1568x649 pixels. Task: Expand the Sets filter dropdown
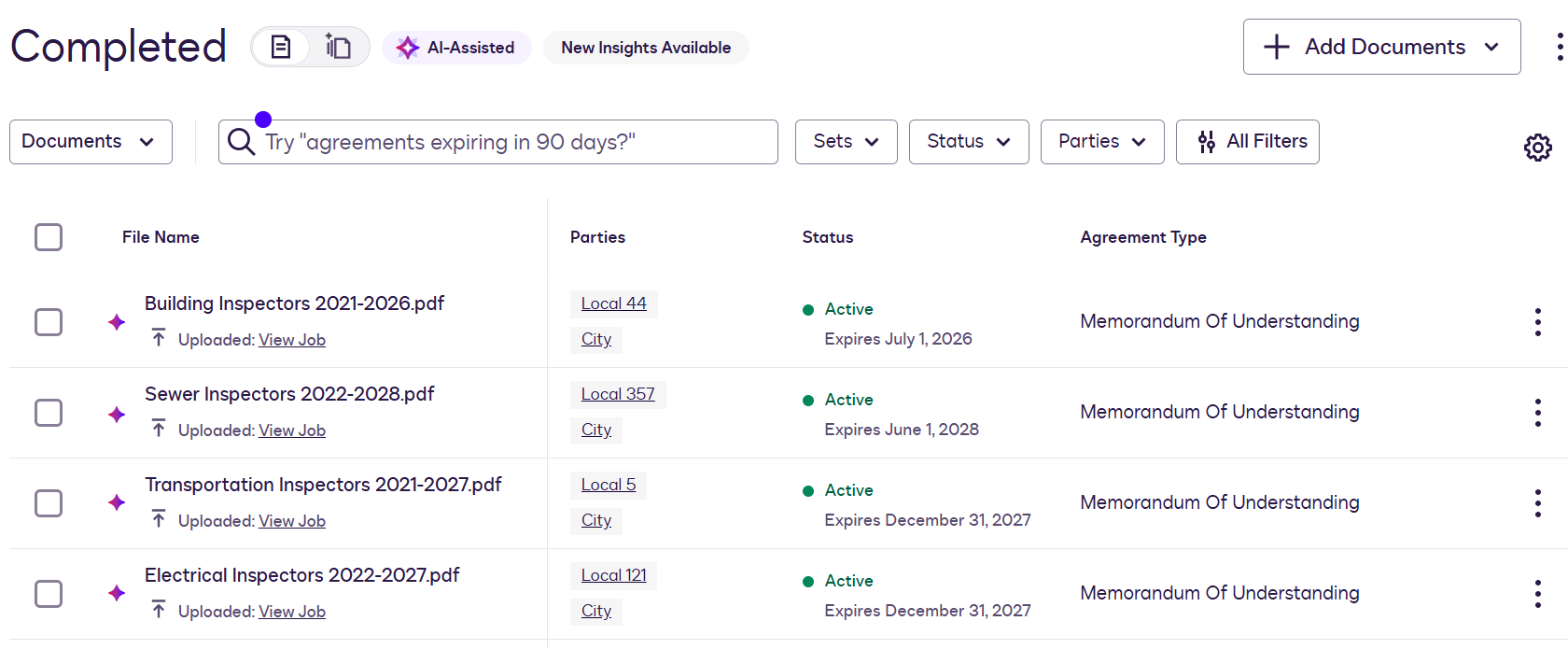[x=846, y=142]
